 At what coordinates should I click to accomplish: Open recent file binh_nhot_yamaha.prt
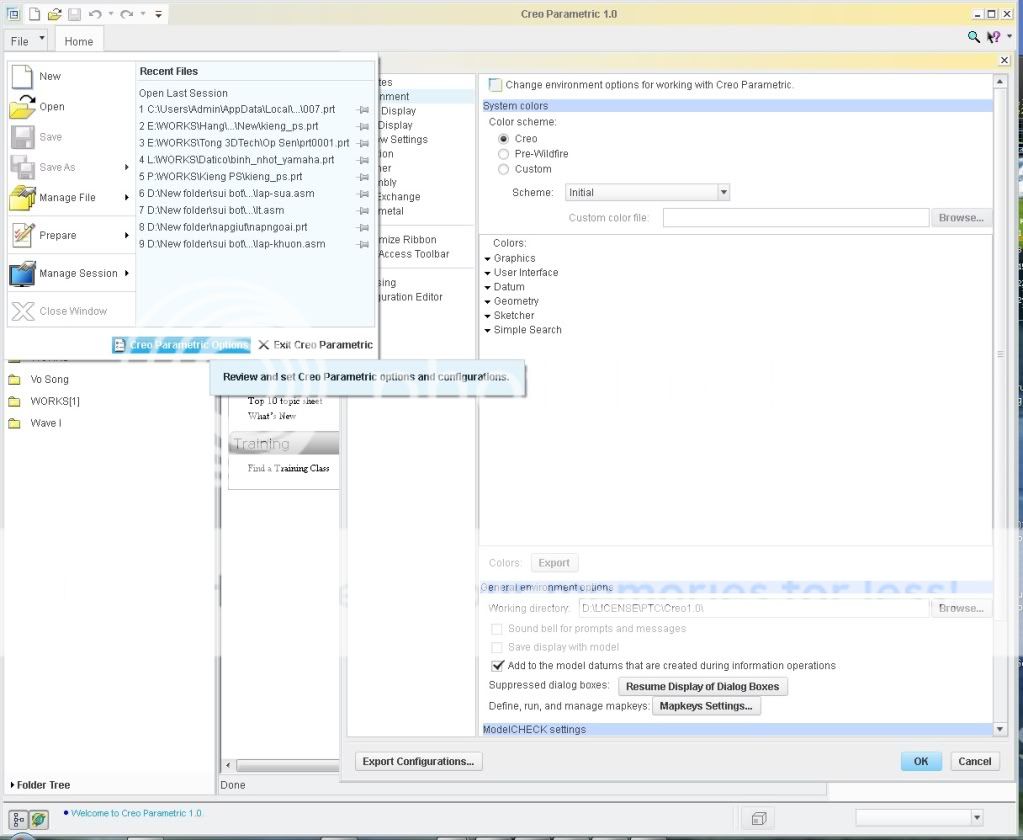point(236,160)
